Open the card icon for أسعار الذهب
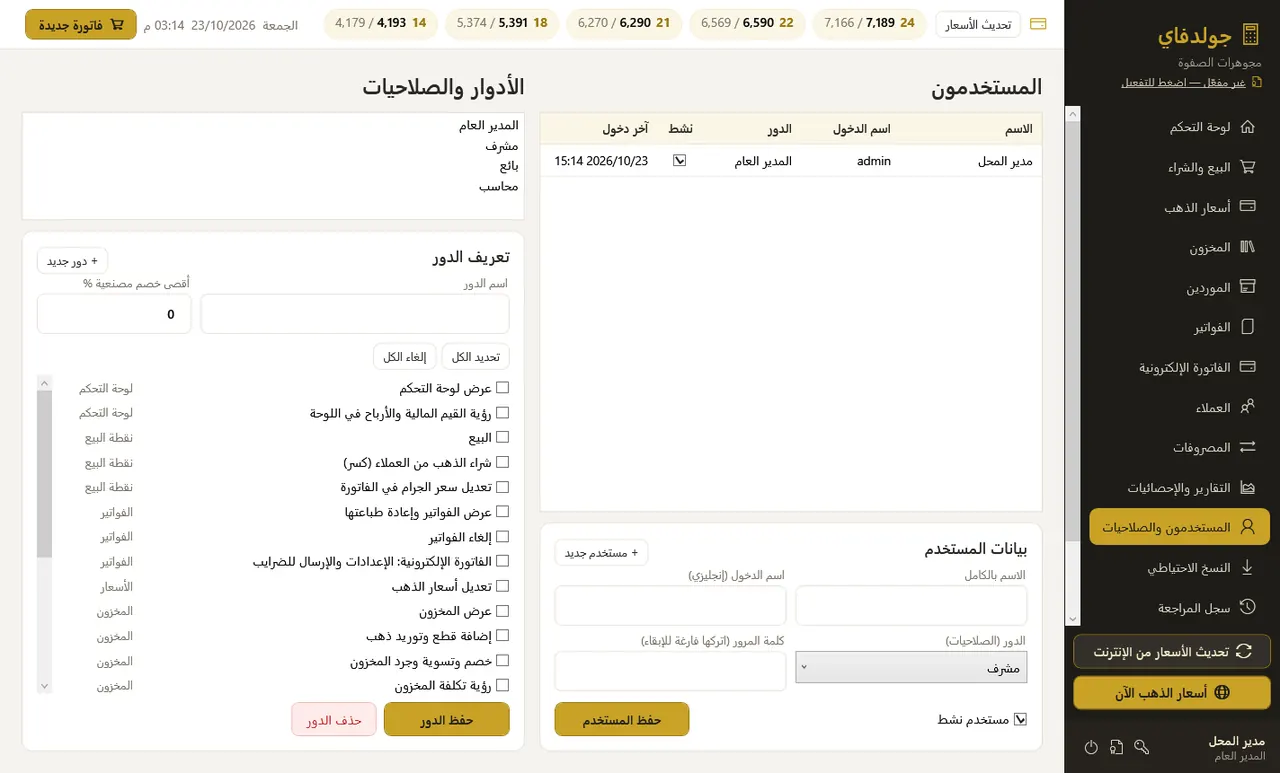 click(x=1247, y=207)
